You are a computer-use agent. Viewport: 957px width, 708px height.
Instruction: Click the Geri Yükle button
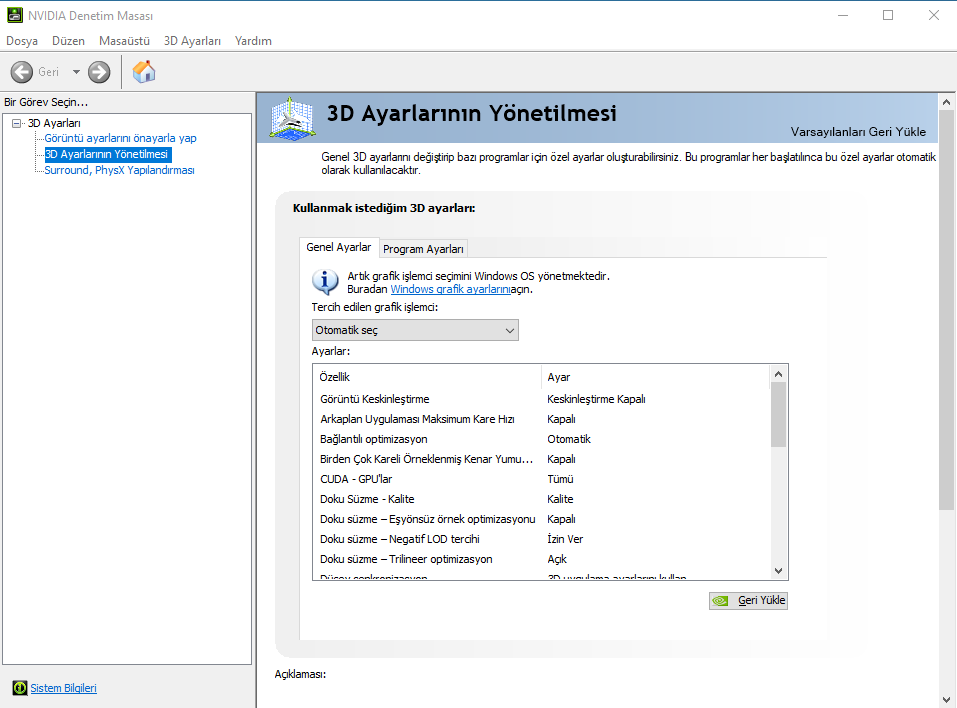tap(748, 601)
